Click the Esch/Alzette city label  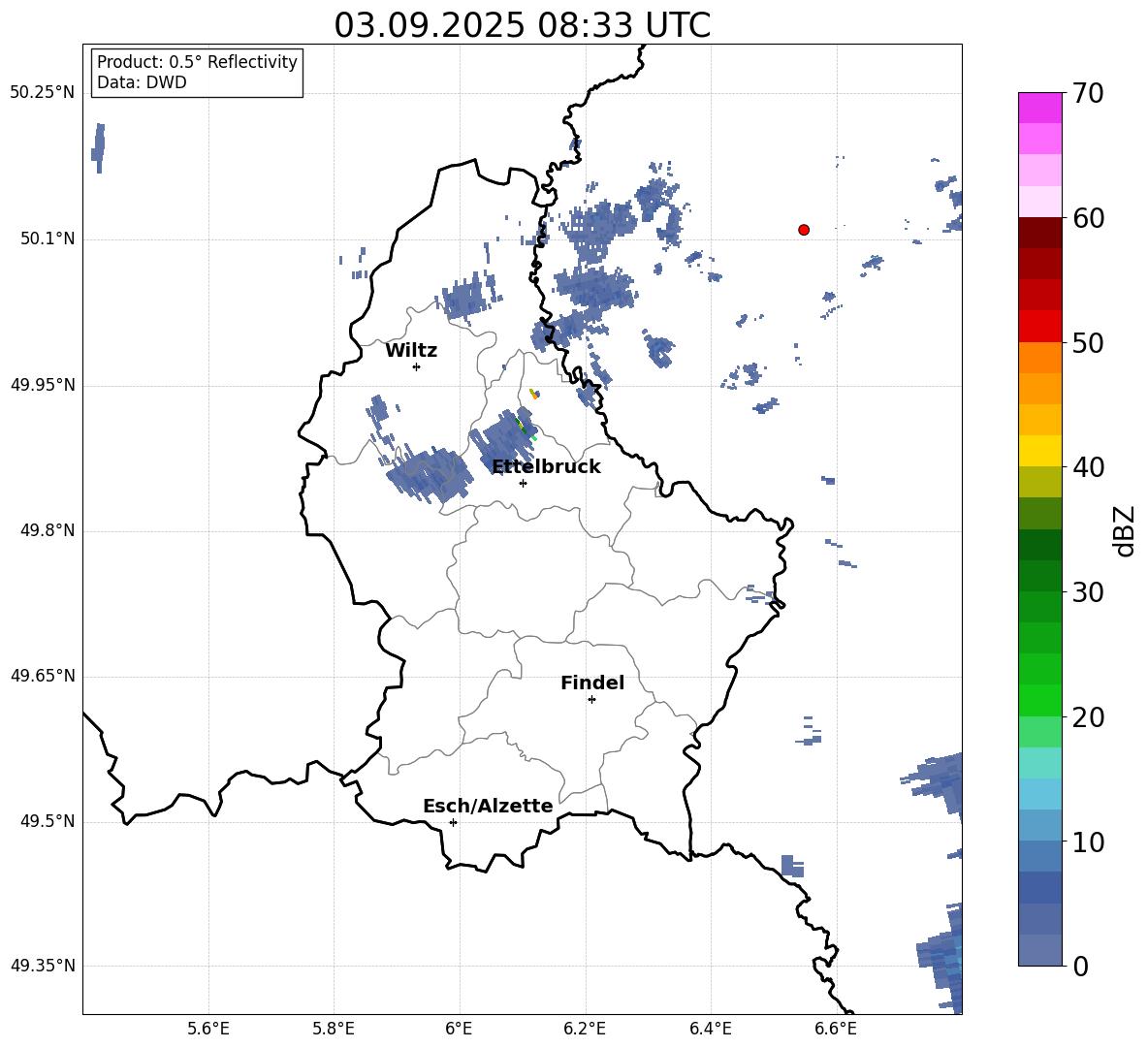(x=488, y=806)
